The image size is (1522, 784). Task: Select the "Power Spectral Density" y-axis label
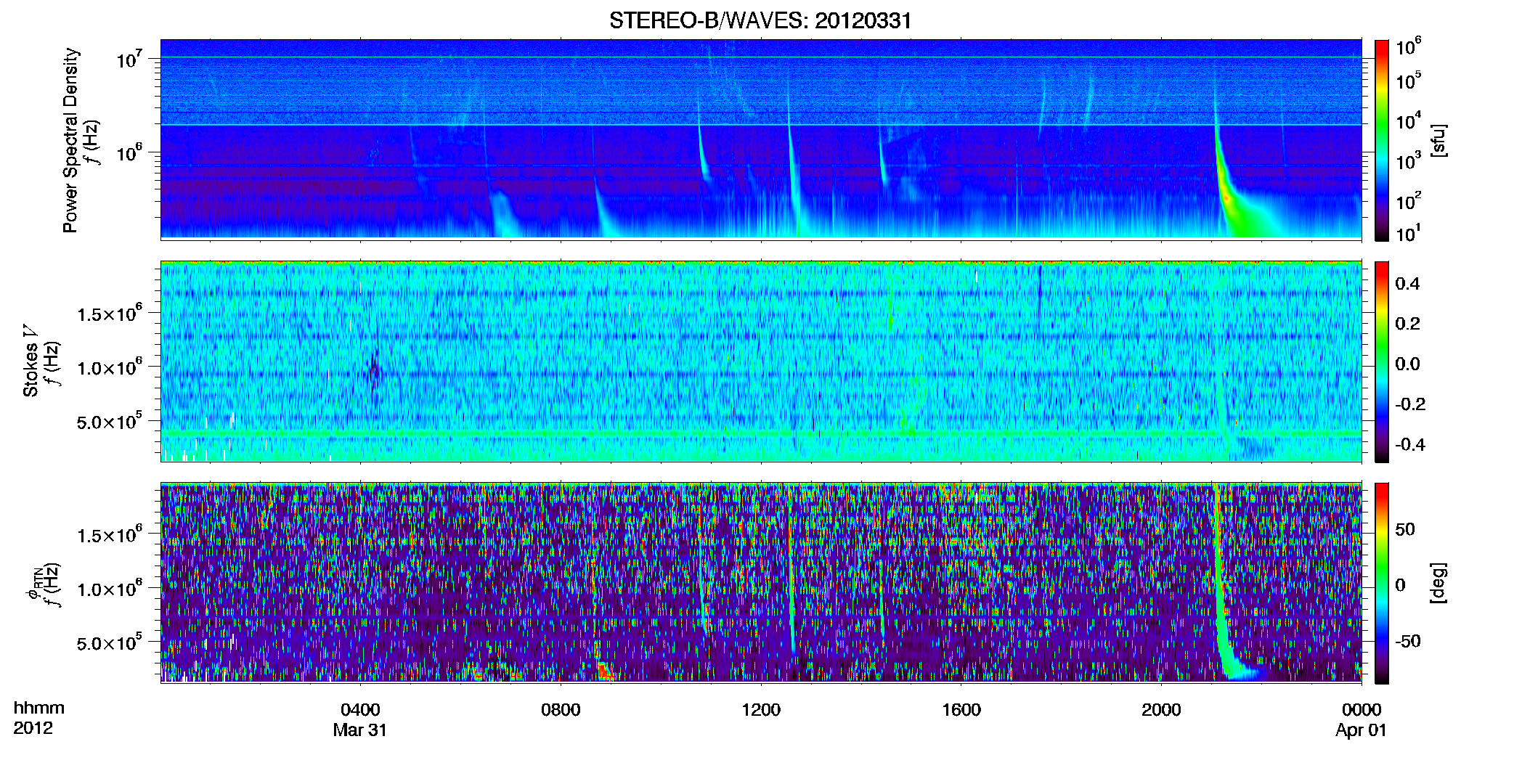pyautogui.click(x=70, y=140)
